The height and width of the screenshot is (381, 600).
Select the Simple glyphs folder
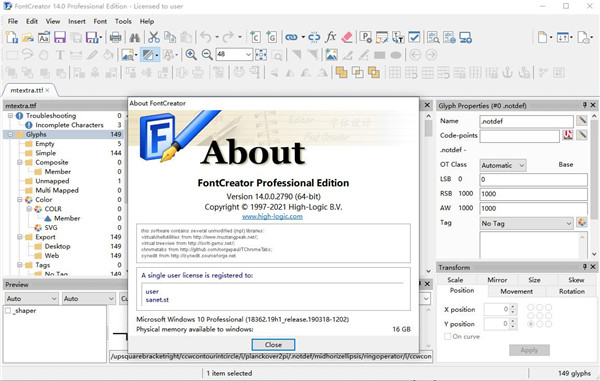46,153
